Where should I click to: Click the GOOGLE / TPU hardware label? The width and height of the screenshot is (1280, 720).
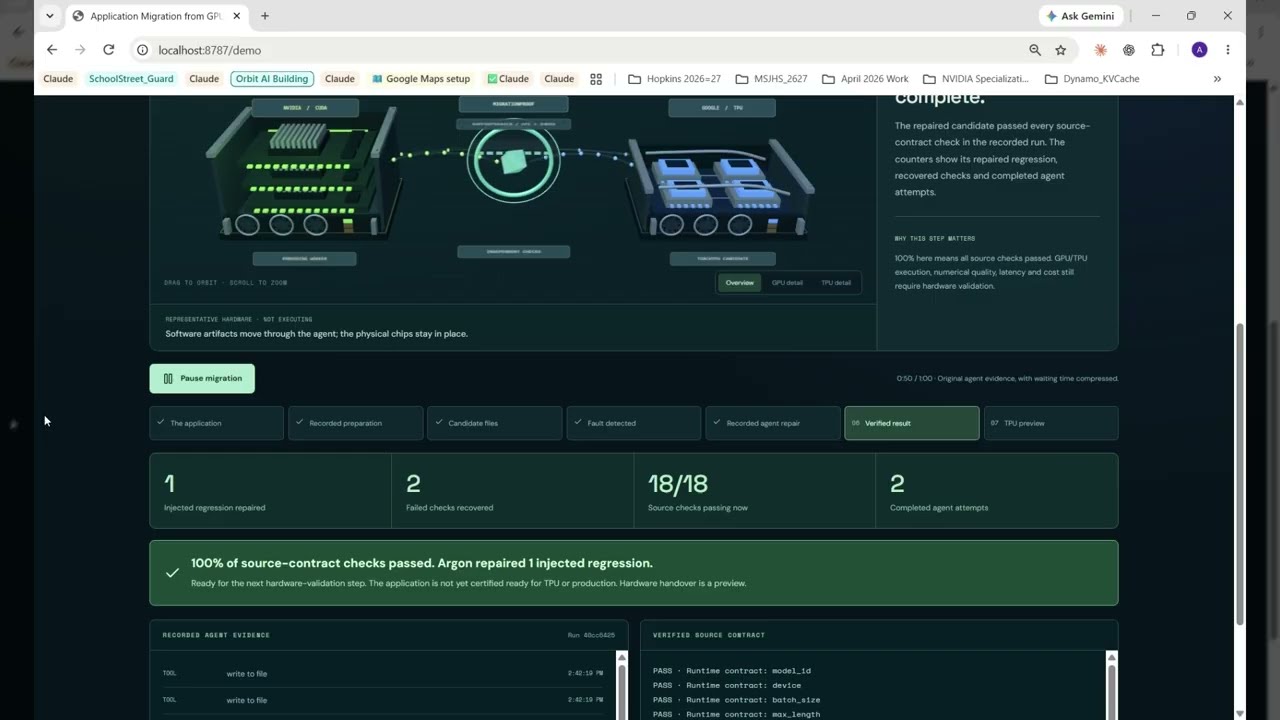(x=722, y=107)
